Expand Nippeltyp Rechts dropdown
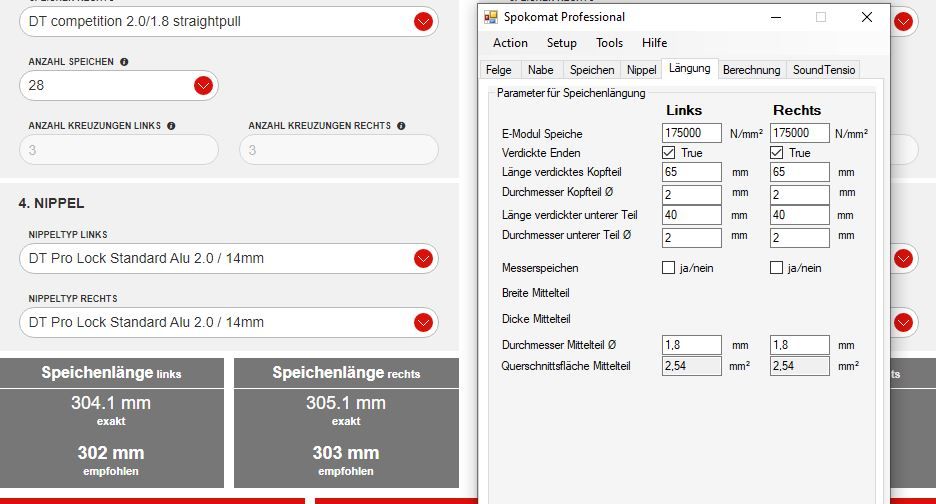The height and width of the screenshot is (504, 936). click(x=229, y=322)
